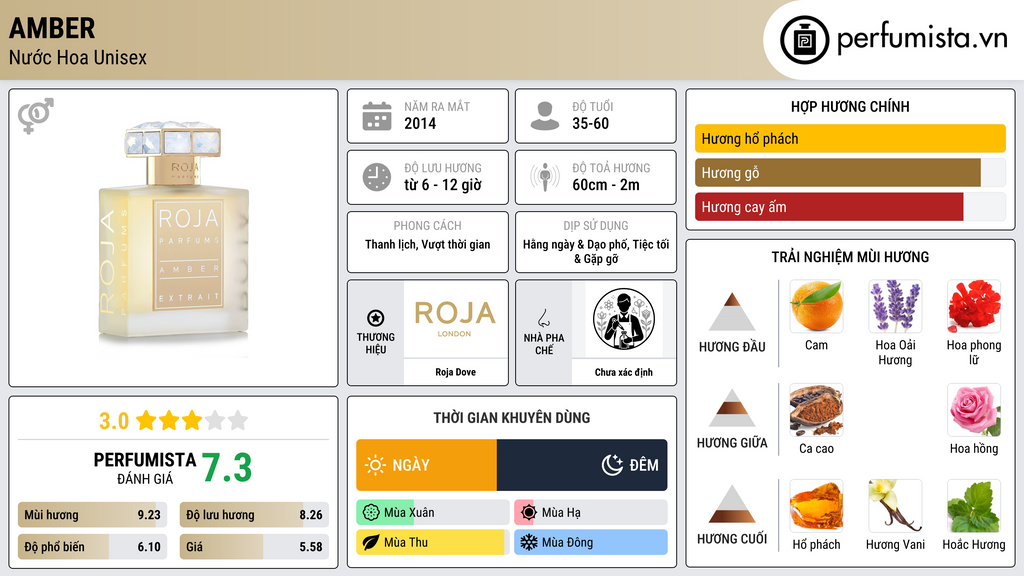Click the Mùa Thu season chip
1024x576 pixels.
pyautogui.click(x=432, y=542)
